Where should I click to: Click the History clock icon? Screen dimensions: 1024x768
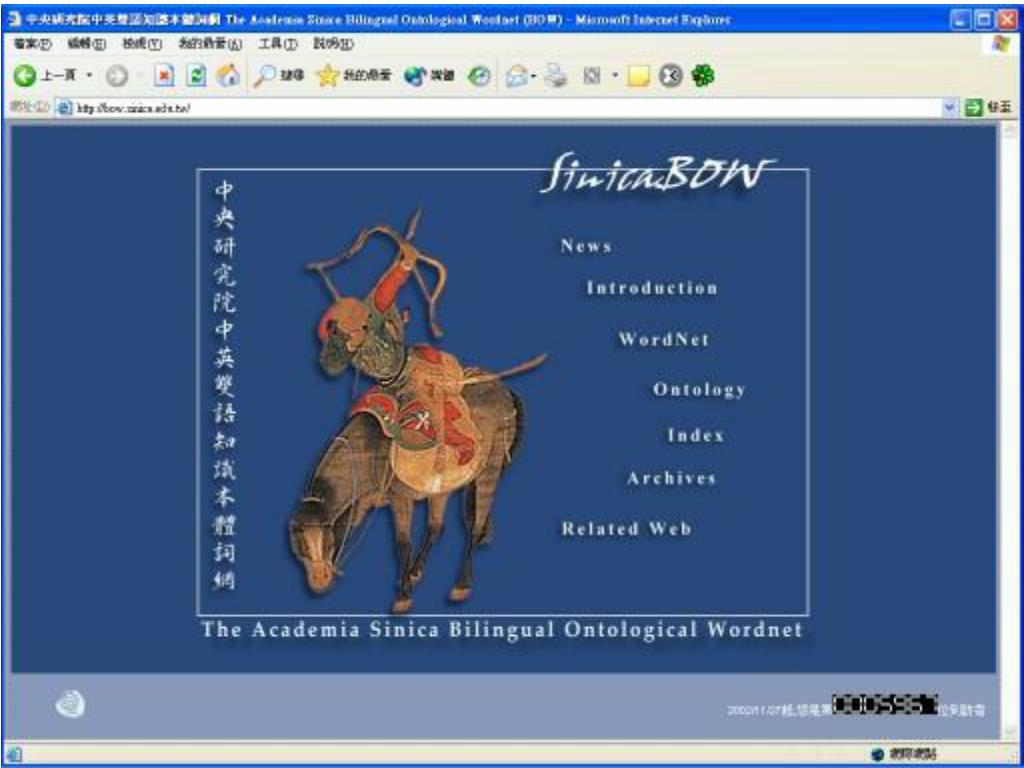pos(479,77)
